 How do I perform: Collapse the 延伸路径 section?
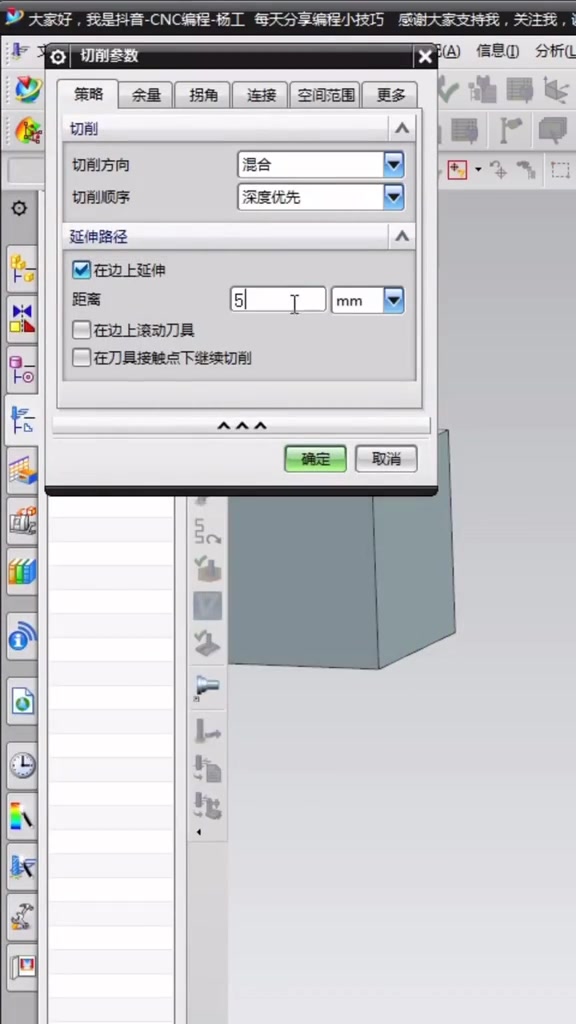[x=402, y=236]
